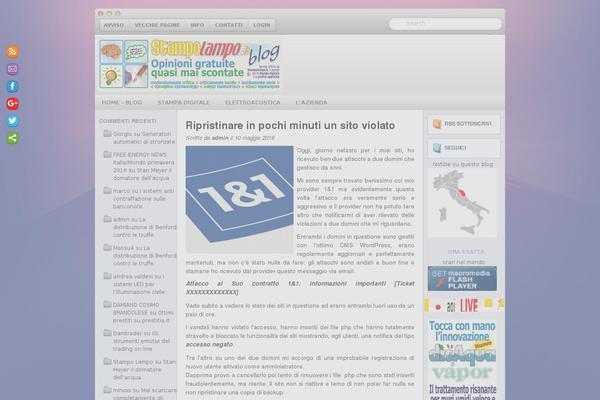Image resolution: width=600 pixels, height=400 pixels.
Task: Open the Login menu item
Action: [x=261, y=25]
